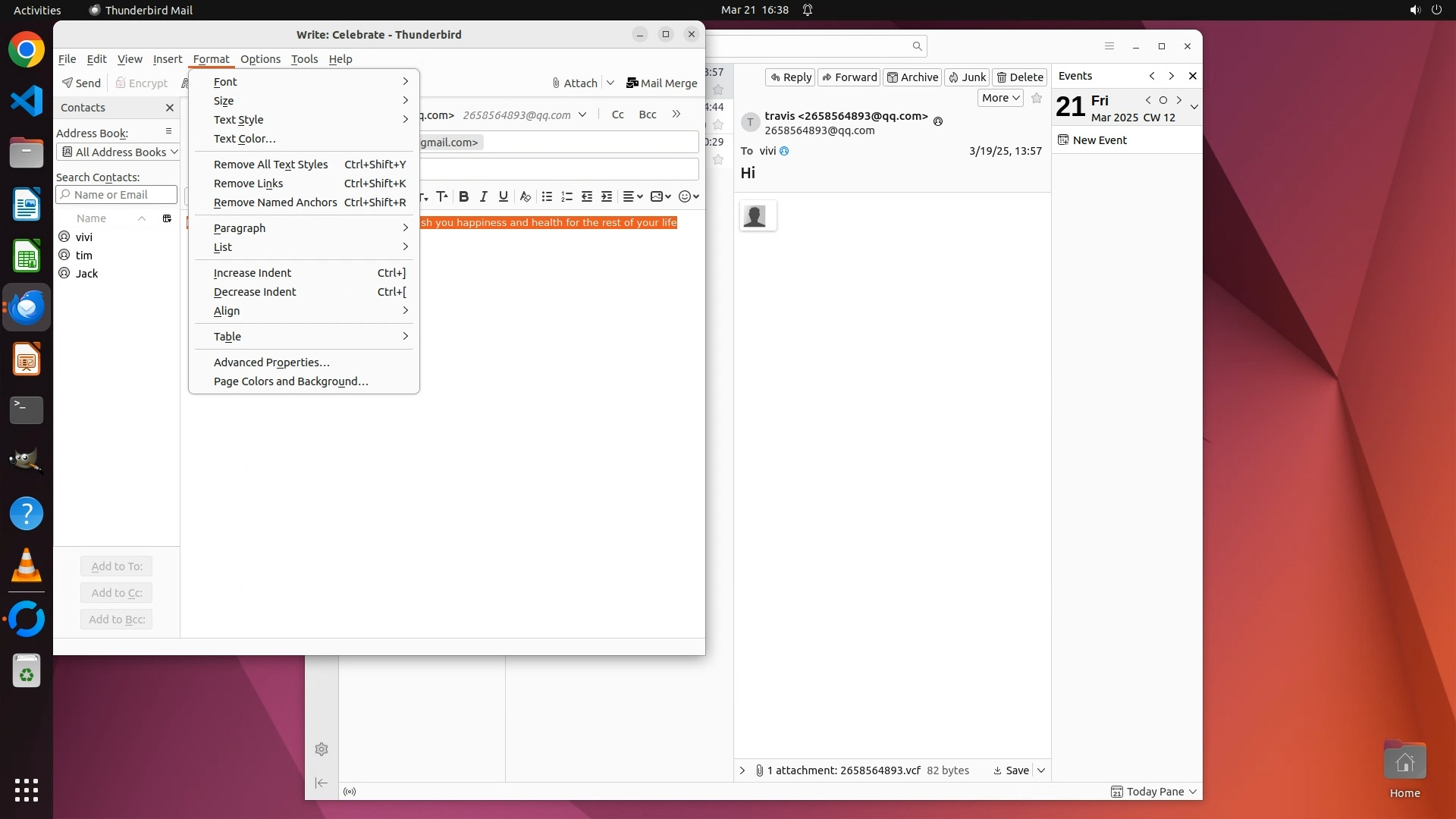Toggle italic text formatting
The height and width of the screenshot is (819, 1456).
pos(483,196)
